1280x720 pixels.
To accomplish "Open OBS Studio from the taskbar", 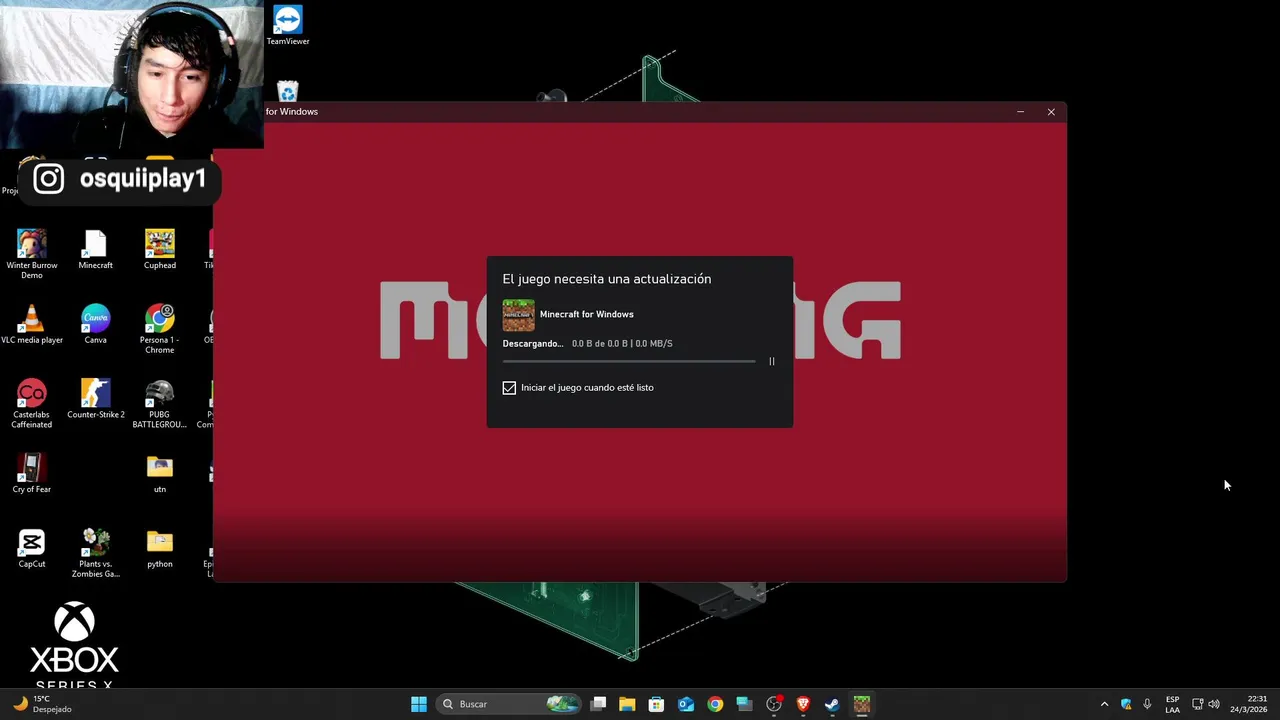I will click(774, 704).
